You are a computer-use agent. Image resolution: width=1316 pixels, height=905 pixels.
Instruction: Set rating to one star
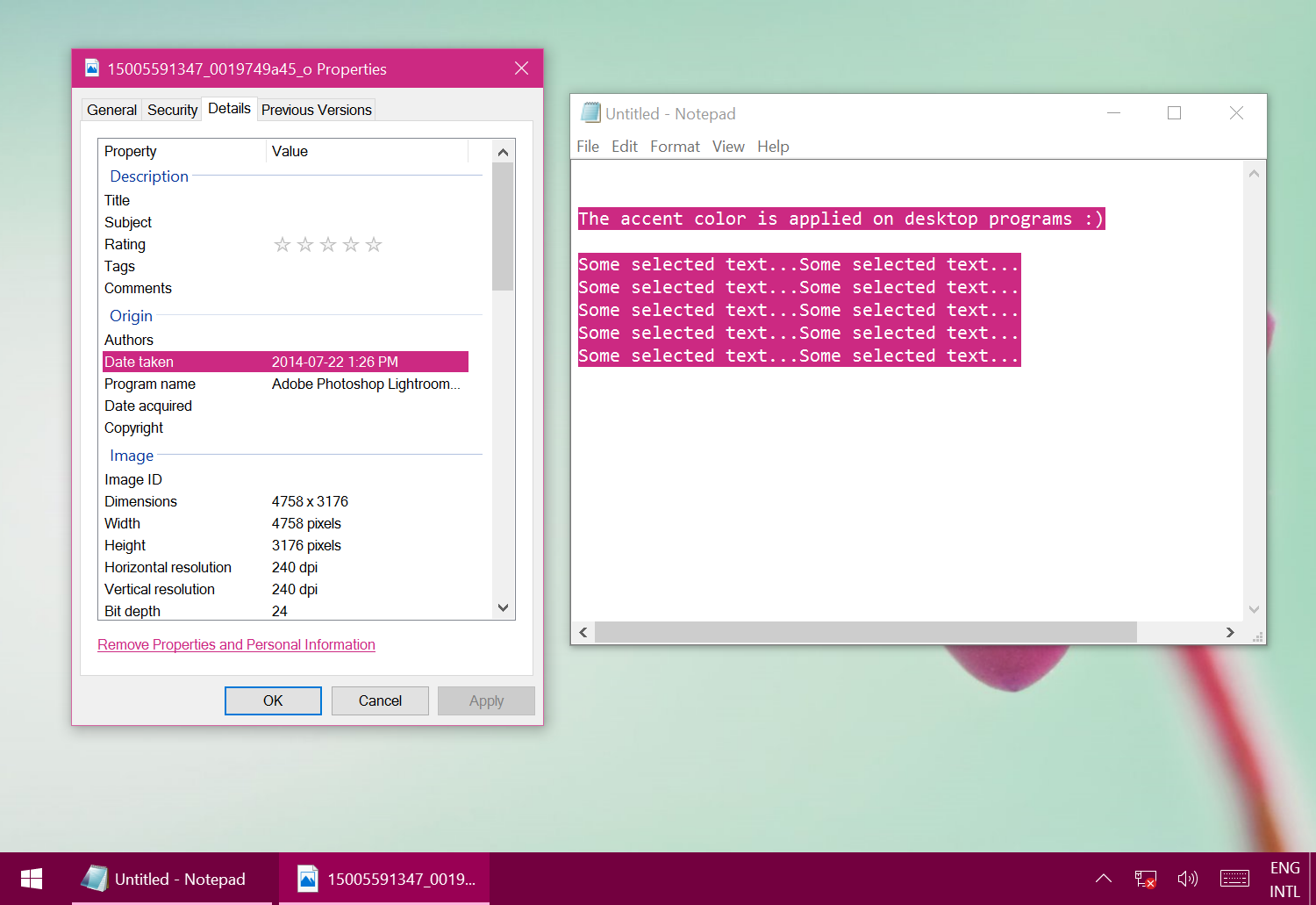(x=282, y=245)
